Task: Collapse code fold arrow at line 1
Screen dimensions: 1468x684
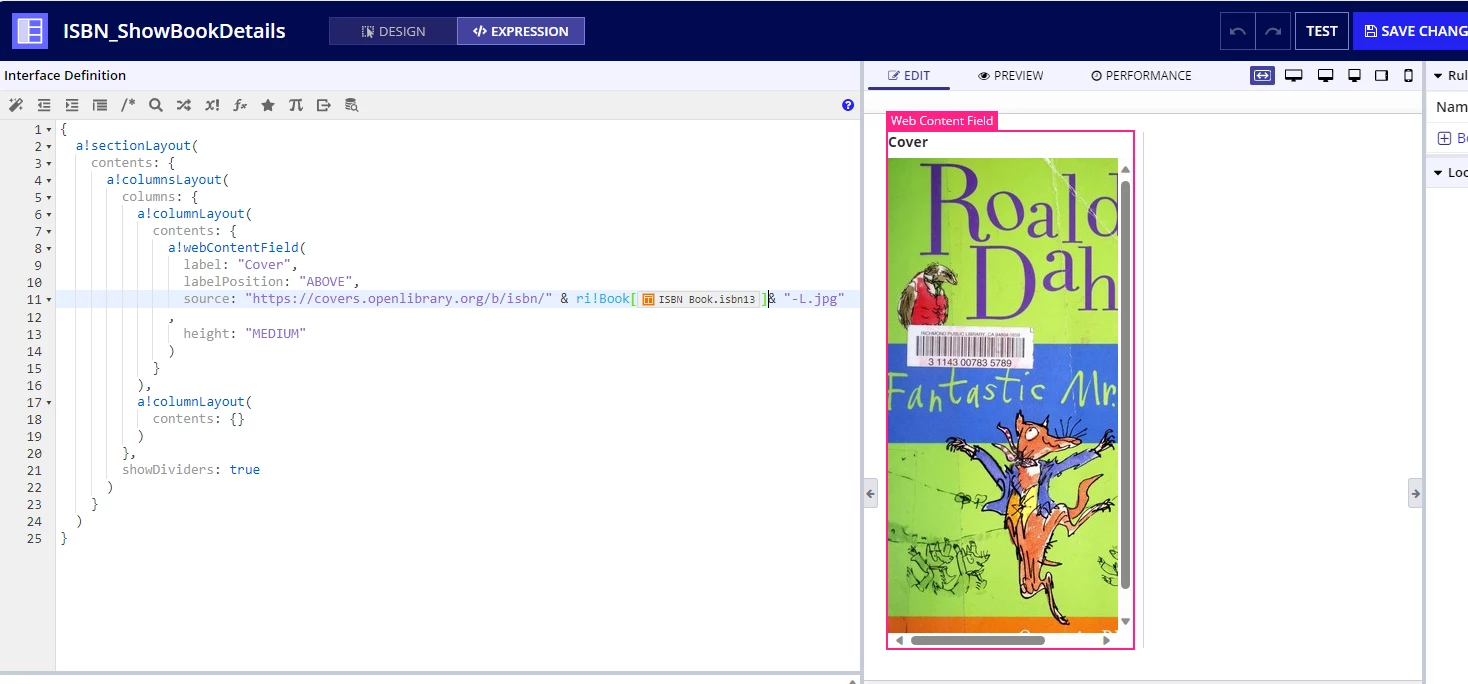Action: [49, 130]
